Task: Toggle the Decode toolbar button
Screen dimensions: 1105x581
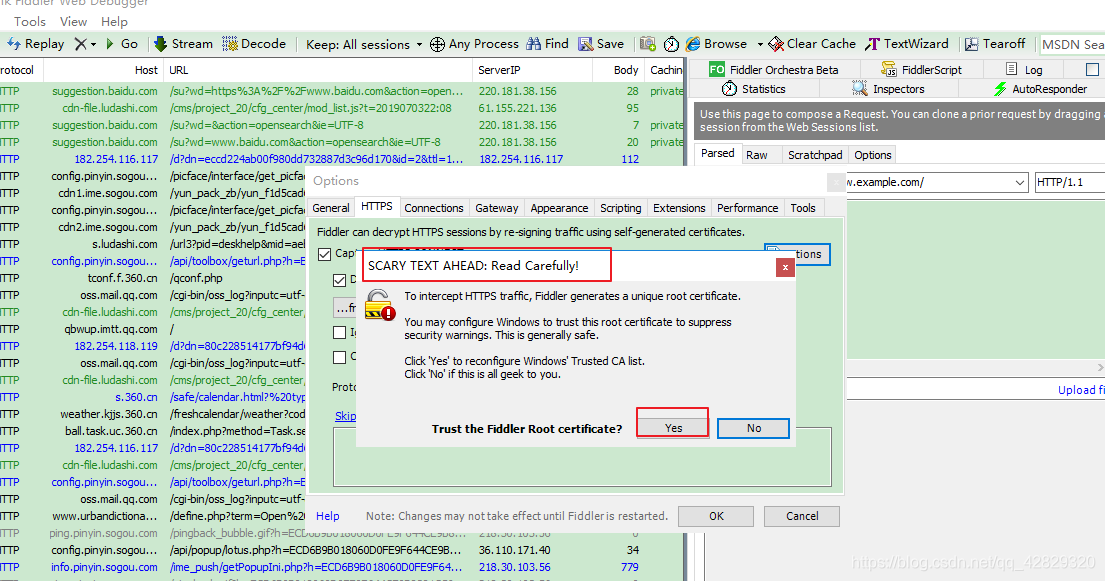Action: click(254, 44)
